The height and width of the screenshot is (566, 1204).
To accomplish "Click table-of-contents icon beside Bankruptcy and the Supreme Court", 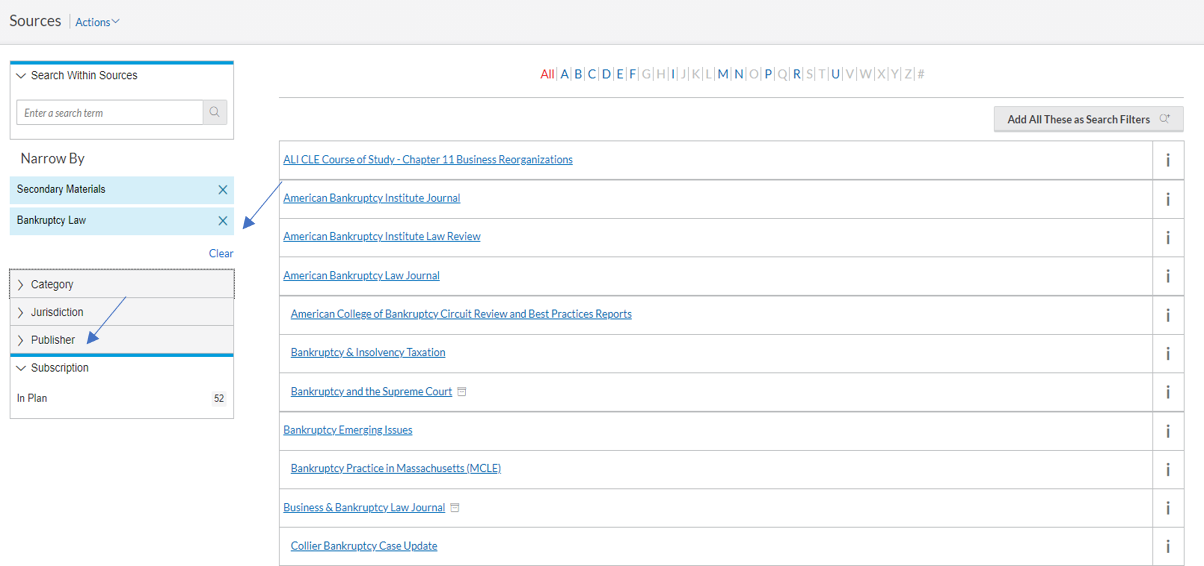I will pyautogui.click(x=462, y=392).
